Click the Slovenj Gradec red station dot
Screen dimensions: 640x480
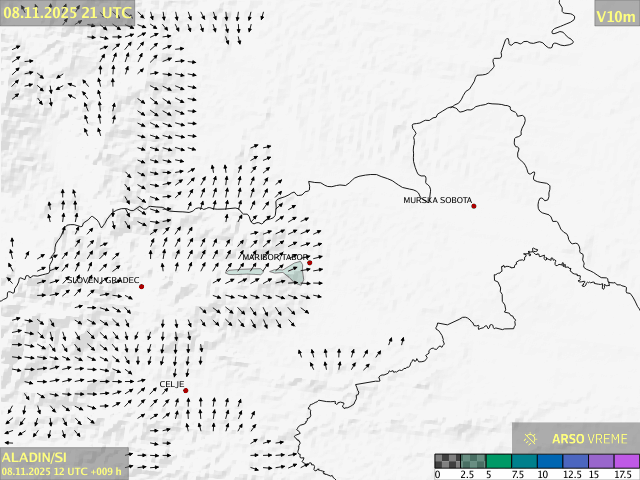142,287
